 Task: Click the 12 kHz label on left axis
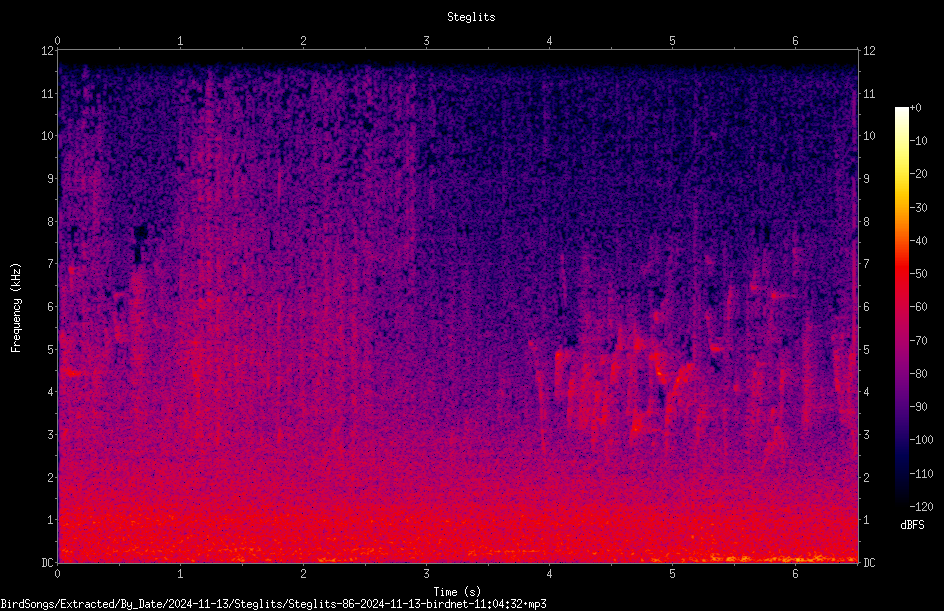tap(48, 51)
